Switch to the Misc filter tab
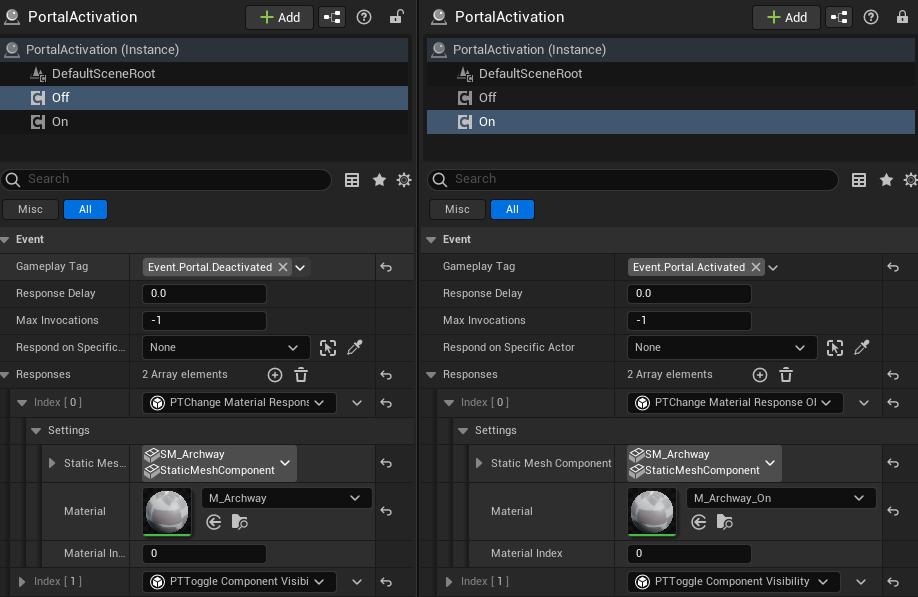Image resolution: width=918 pixels, height=597 pixels. 30,209
